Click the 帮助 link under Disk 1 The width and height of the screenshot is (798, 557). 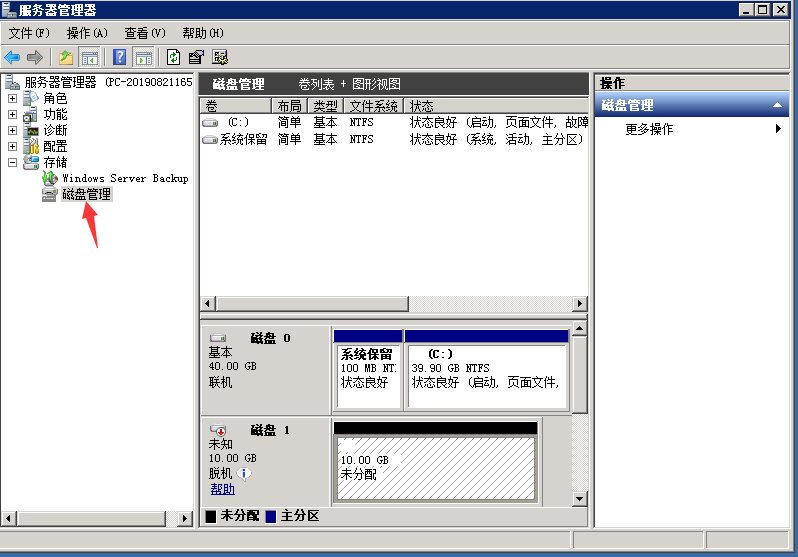tap(222, 489)
